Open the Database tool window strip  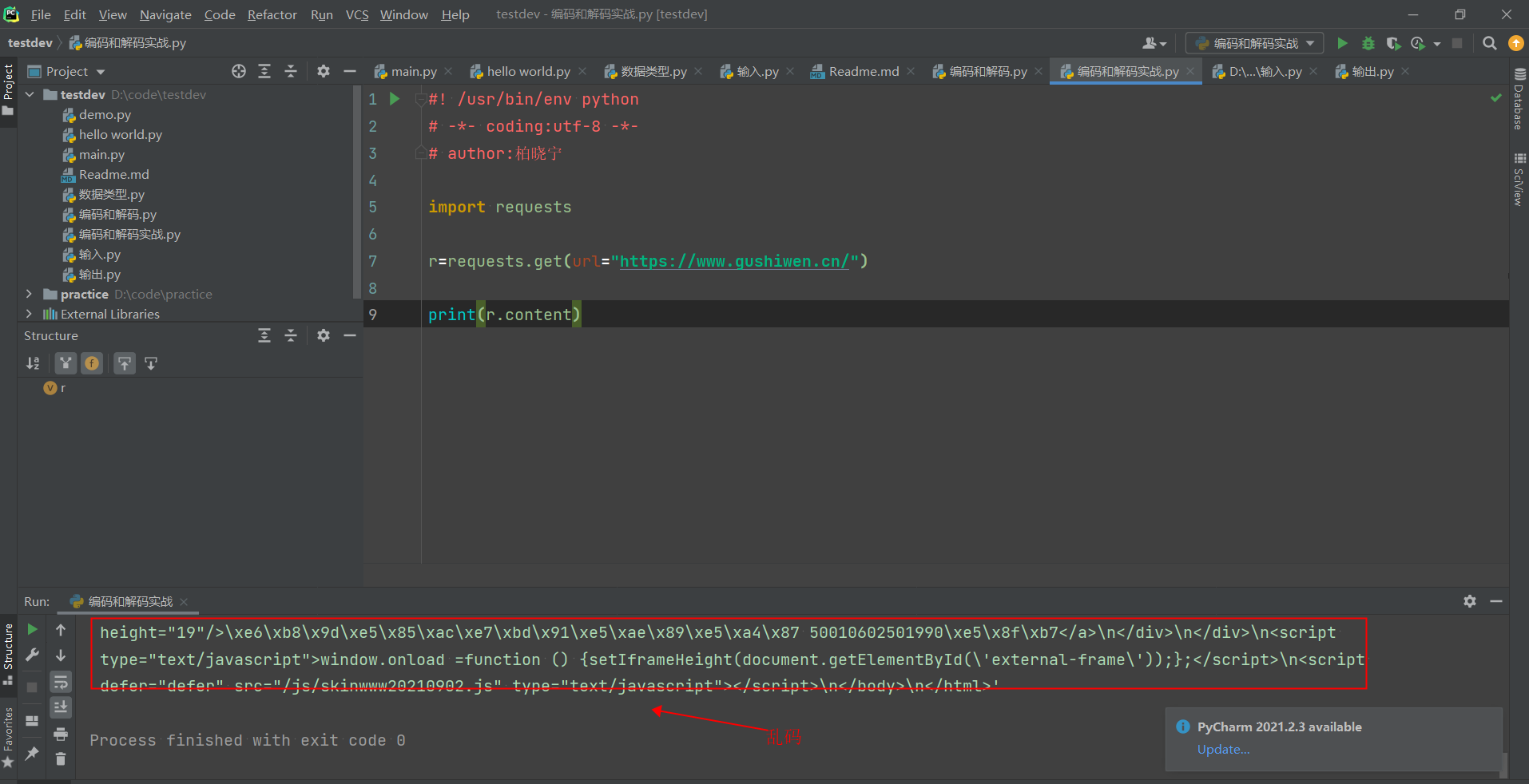pyautogui.click(x=1519, y=99)
